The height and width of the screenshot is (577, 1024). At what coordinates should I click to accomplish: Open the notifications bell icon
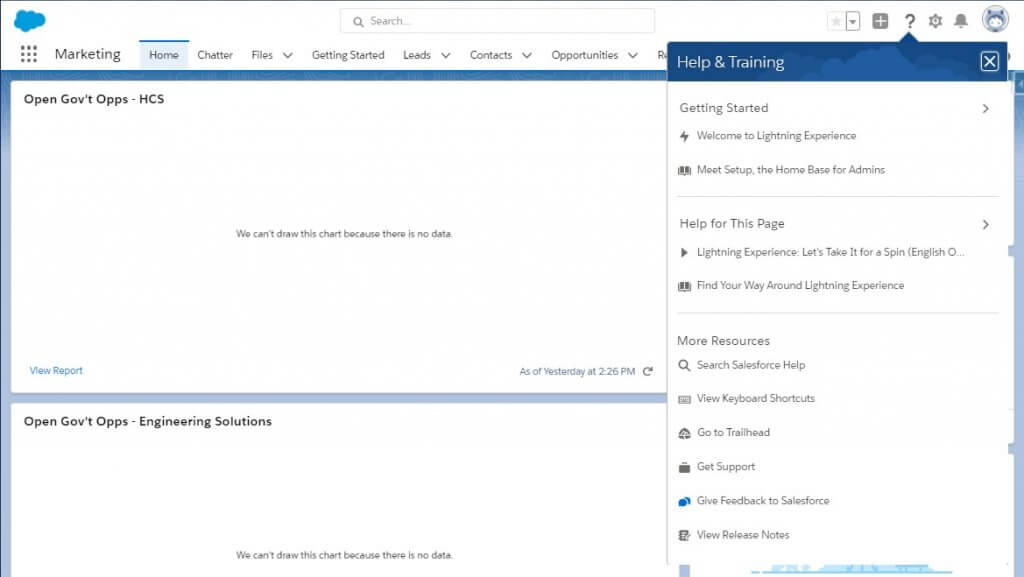click(x=961, y=22)
